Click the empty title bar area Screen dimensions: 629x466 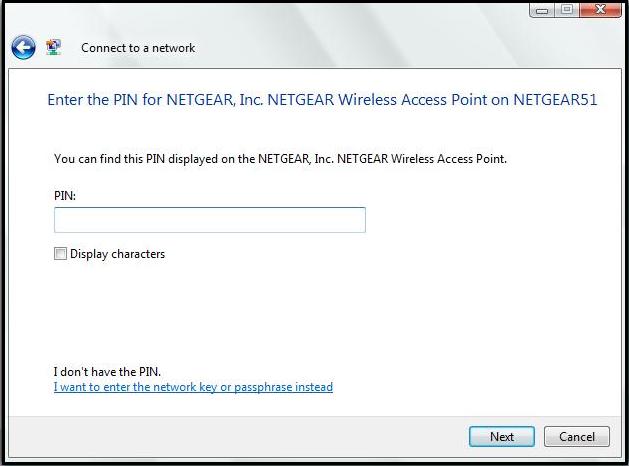pyautogui.click(x=300, y=12)
